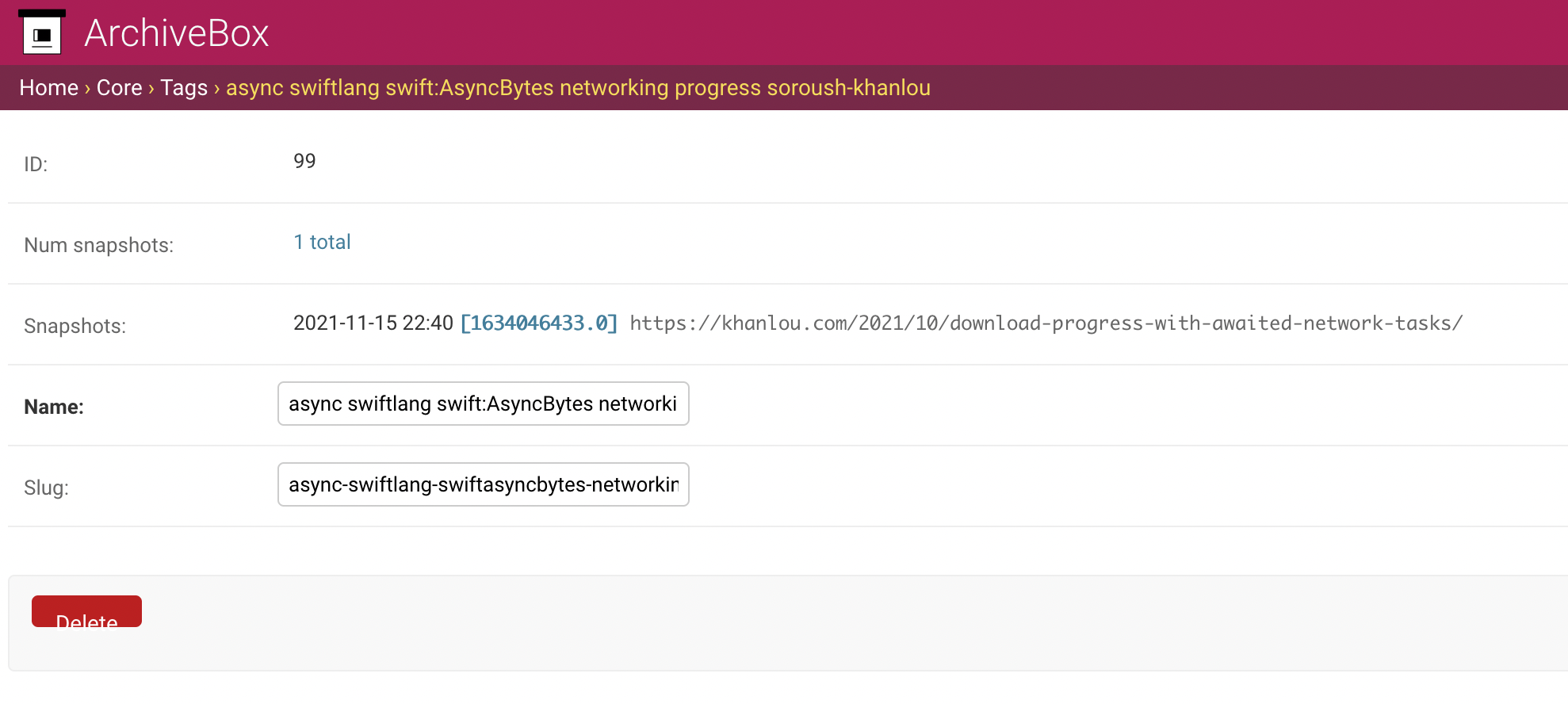Open snapshot link [1634046433.0]

(x=539, y=323)
